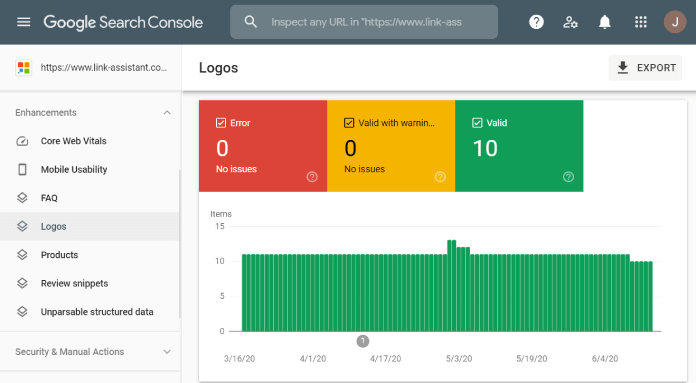Open Products enhancement report
This screenshot has height=383, width=696.
point(90,255)
